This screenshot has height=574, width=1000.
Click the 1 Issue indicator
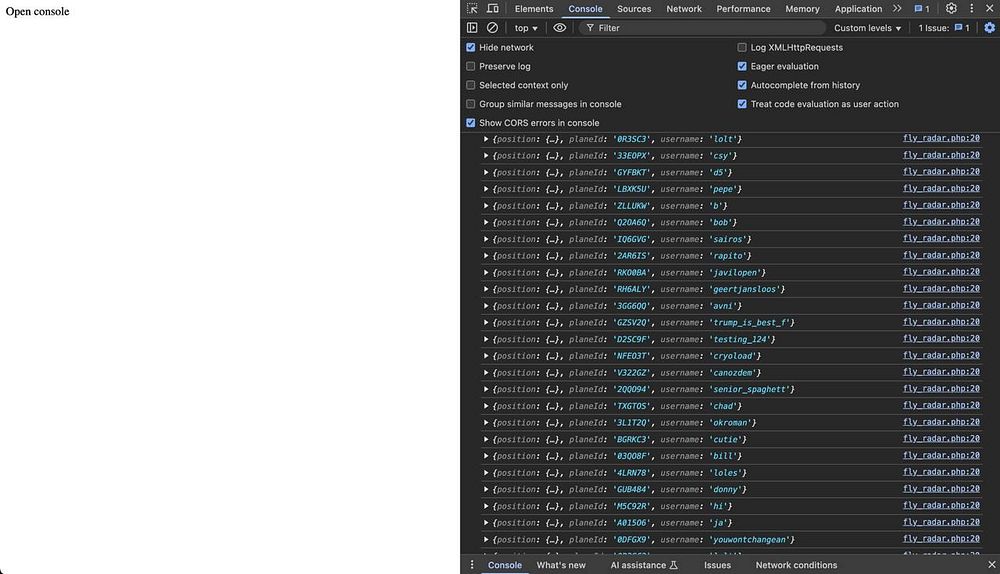[x=944, y=28]
